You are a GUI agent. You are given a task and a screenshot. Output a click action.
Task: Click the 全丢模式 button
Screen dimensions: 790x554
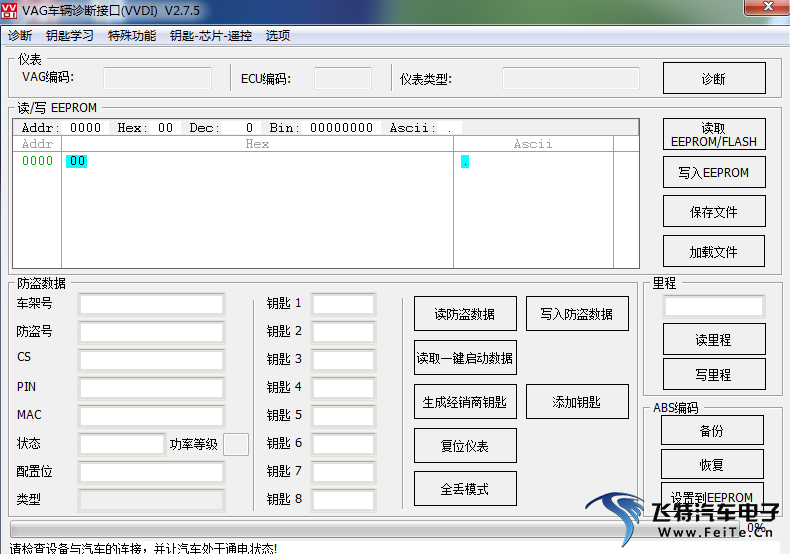tap(465, 489)
